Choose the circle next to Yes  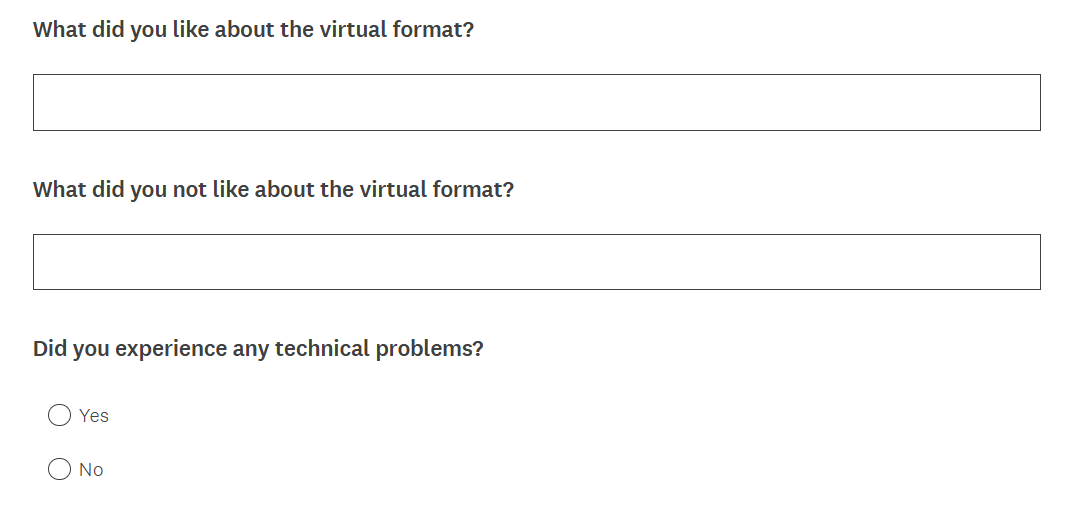[x=60, y=415]
